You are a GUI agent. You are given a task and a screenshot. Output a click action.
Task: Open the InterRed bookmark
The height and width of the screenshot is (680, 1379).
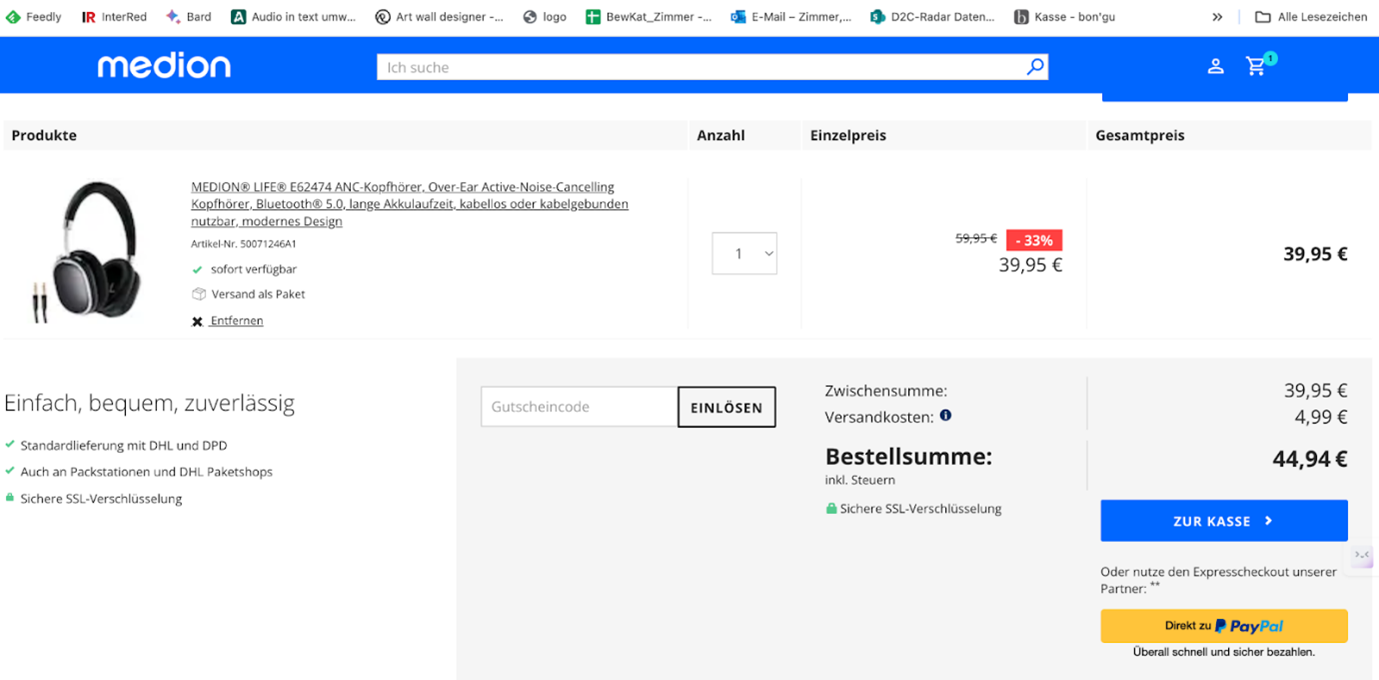click(x=114, y=17)
